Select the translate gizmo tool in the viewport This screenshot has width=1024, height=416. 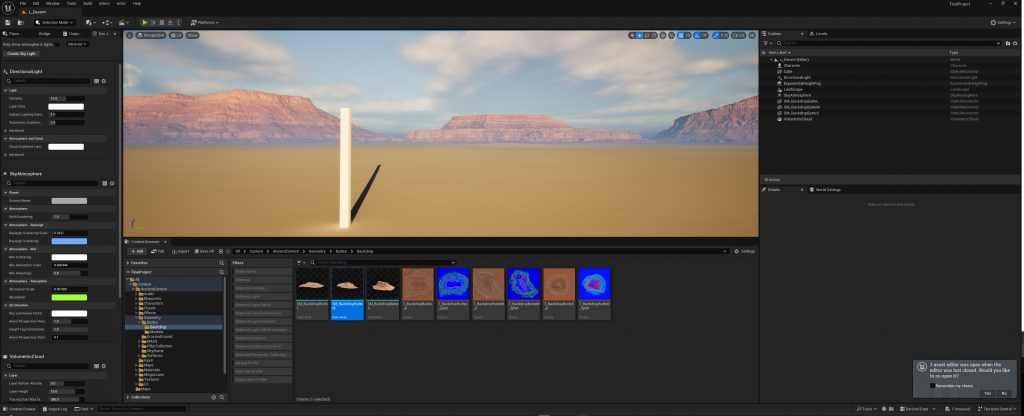click(639, 35)
